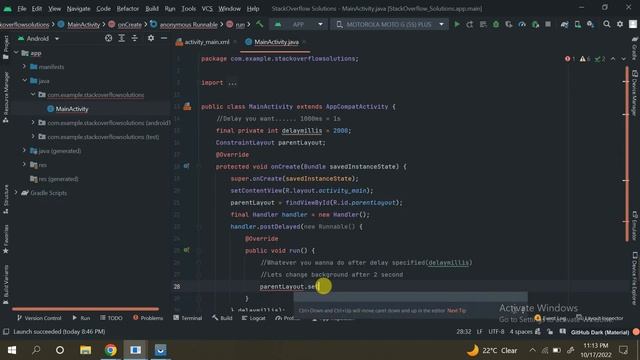Open IDE settings gear in main toolbar
640x360 pixels.
(x=620, y=24)
